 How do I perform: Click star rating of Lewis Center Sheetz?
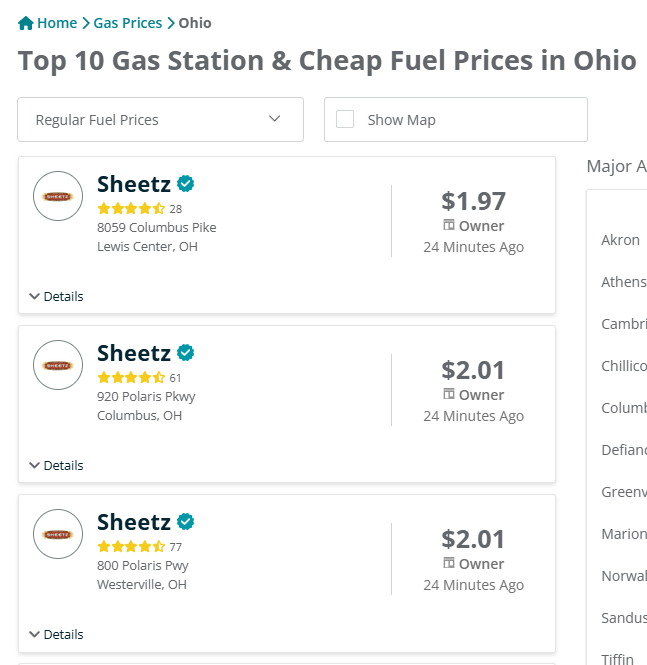pos(131,209)
